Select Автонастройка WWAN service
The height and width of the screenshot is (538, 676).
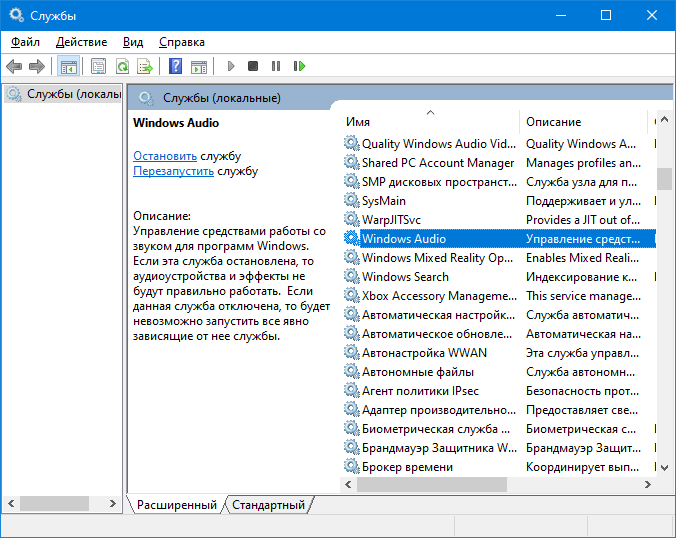click(499, 353)
